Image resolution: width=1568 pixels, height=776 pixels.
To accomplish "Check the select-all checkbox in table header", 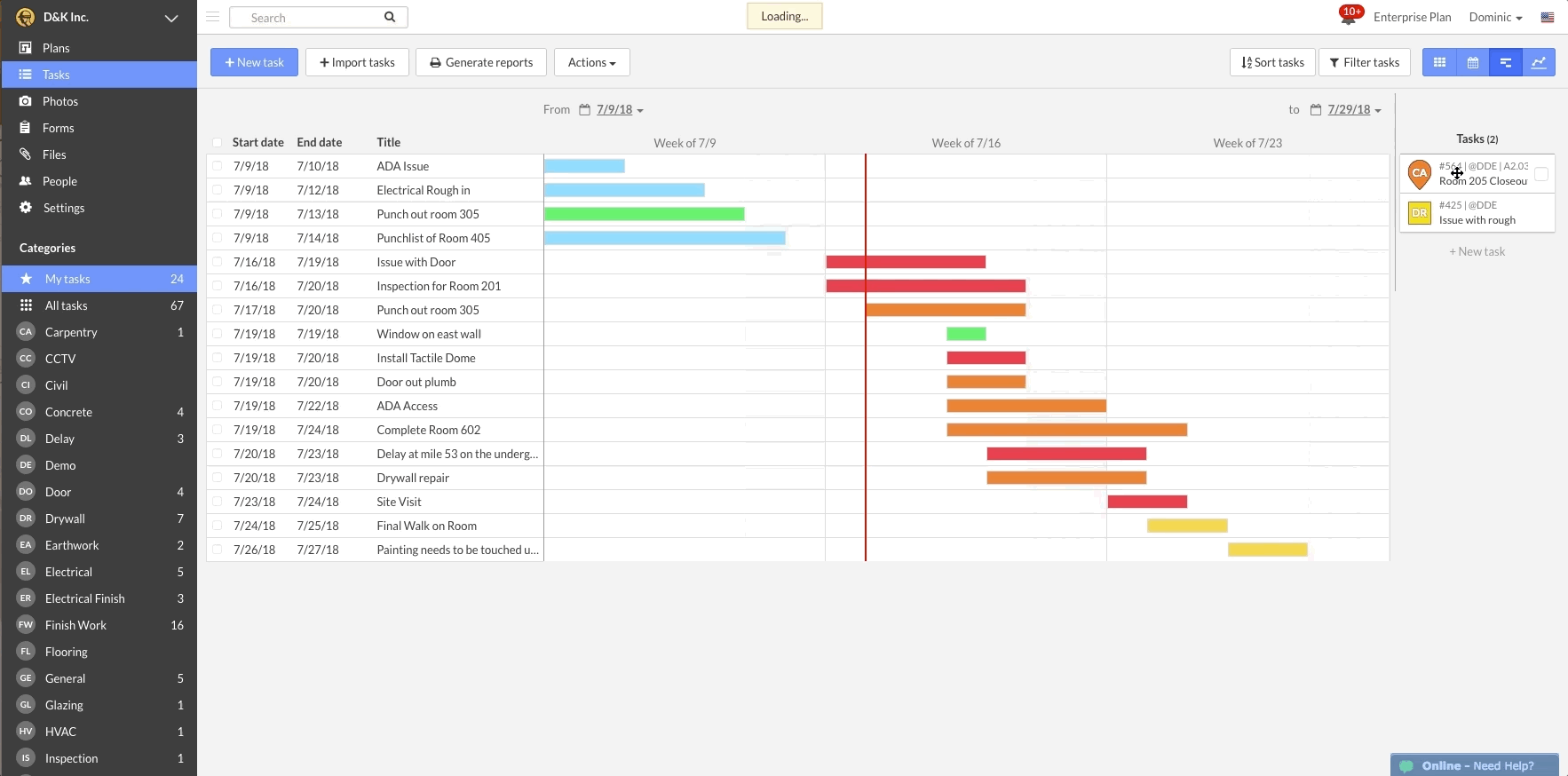I will click(218, 142).
